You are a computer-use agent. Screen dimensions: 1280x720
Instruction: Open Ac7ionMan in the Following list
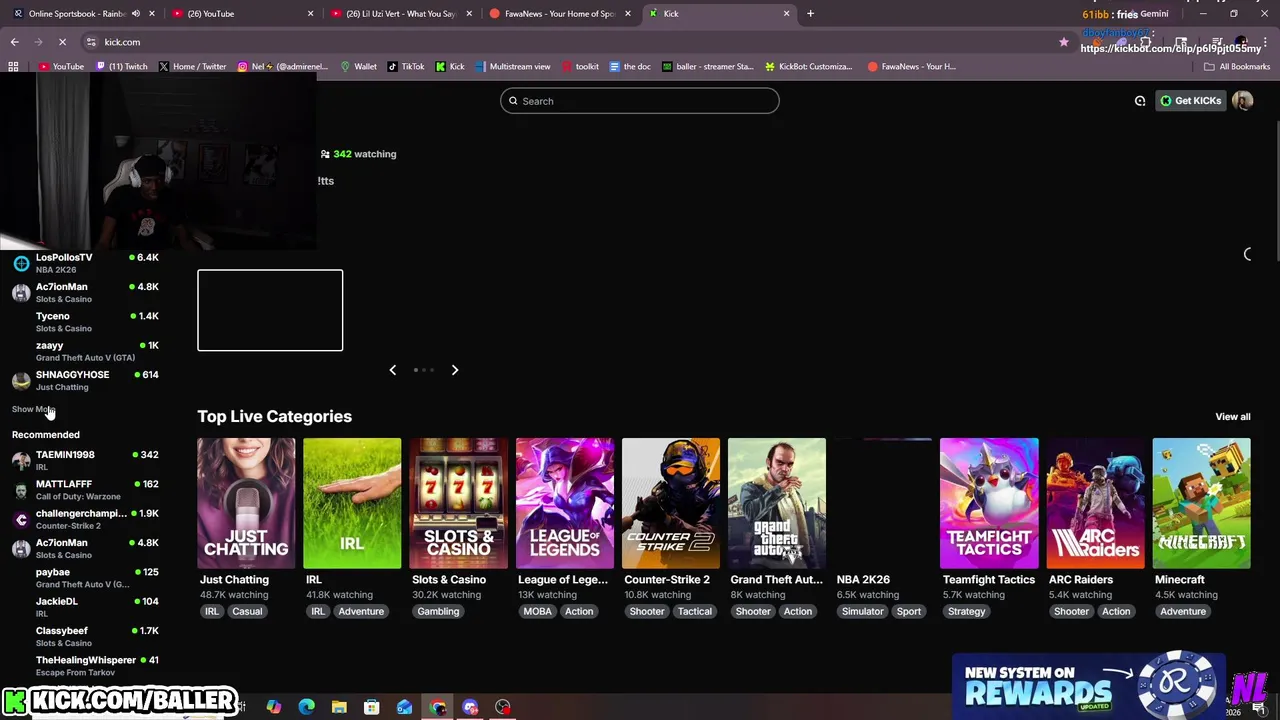tap(85, 292)
